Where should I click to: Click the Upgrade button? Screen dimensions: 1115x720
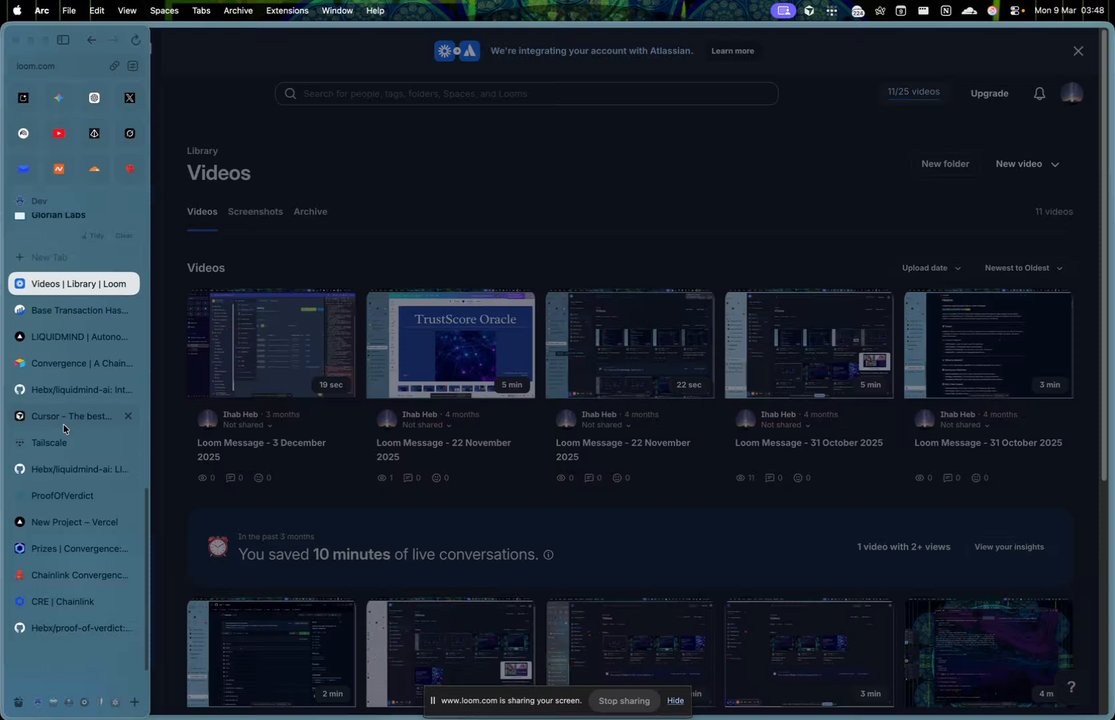click(x=989, y=93)
